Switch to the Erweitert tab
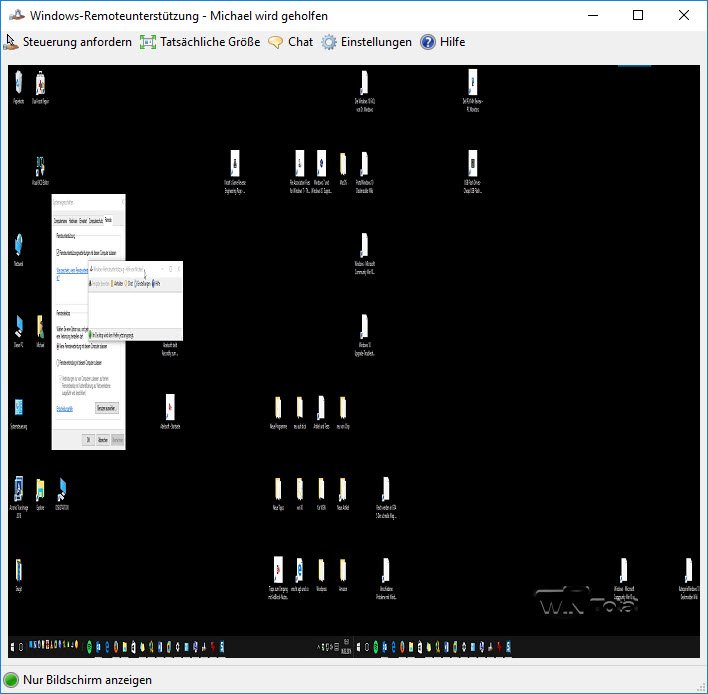Viewport: 708px width, 694px height. click(x=83, y=221)
